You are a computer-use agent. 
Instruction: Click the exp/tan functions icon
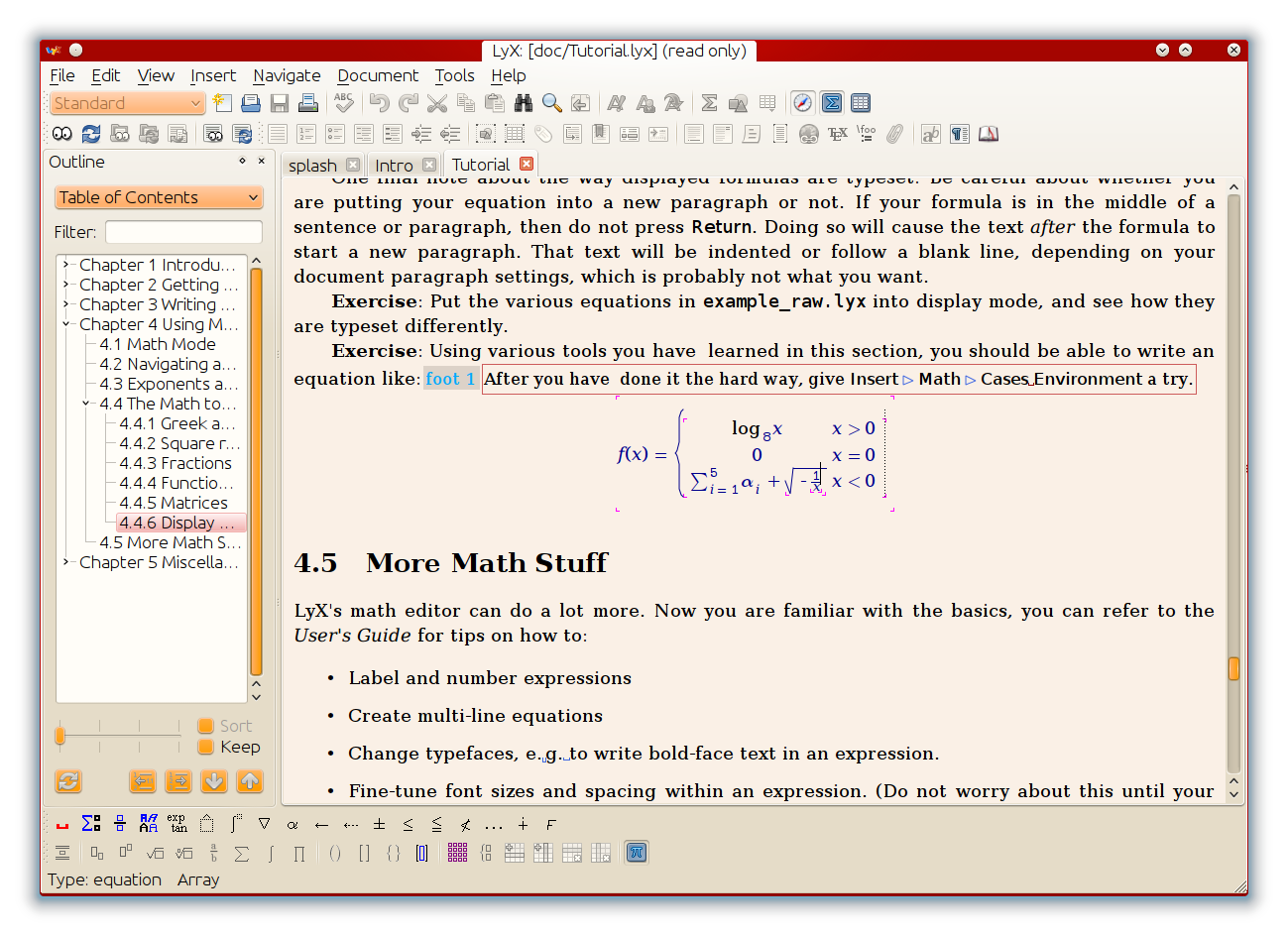coord(176,823)
